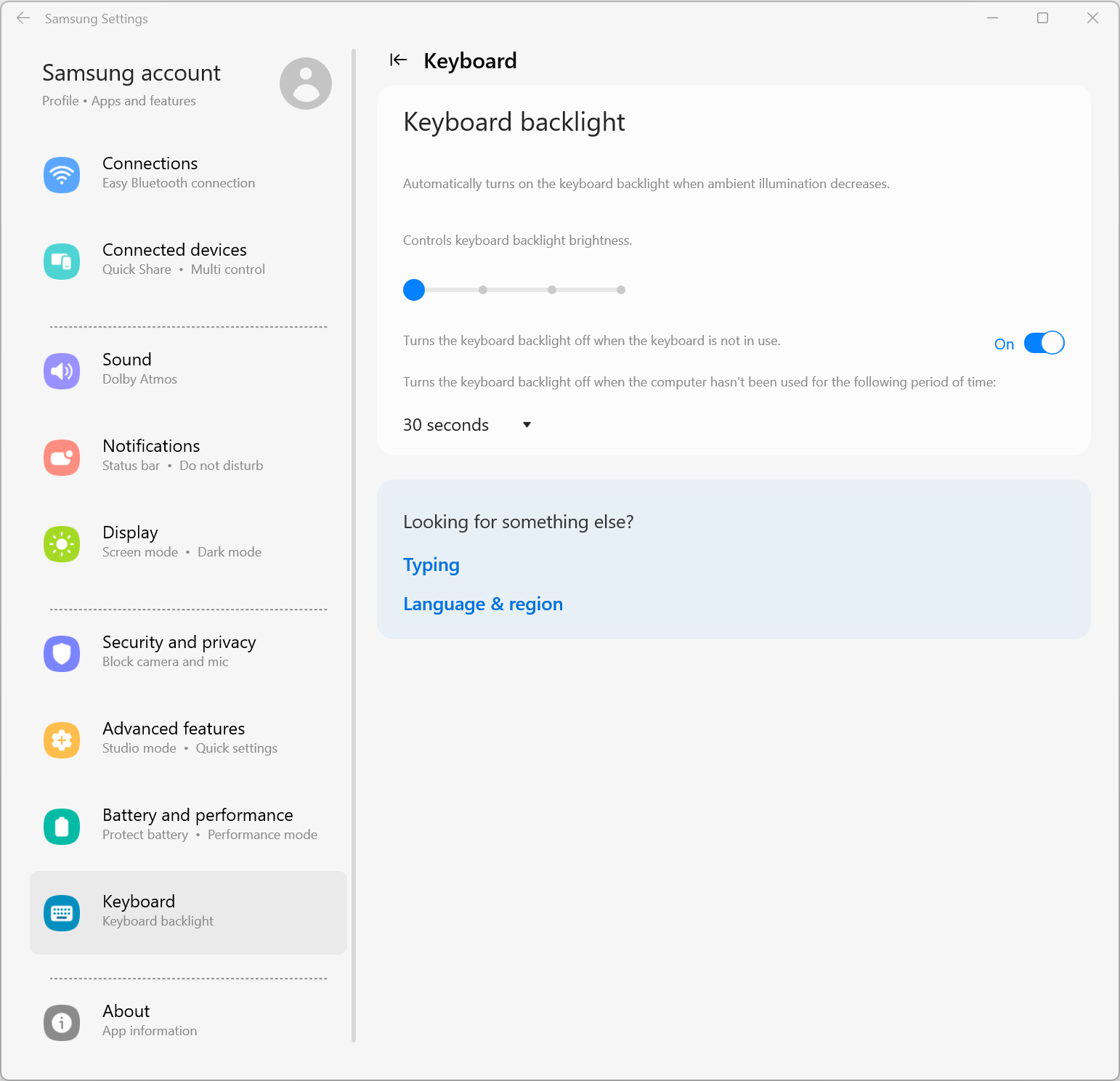Follow the Language & region link
This screenshot has height=1081, width=1120.
[483, 604]
